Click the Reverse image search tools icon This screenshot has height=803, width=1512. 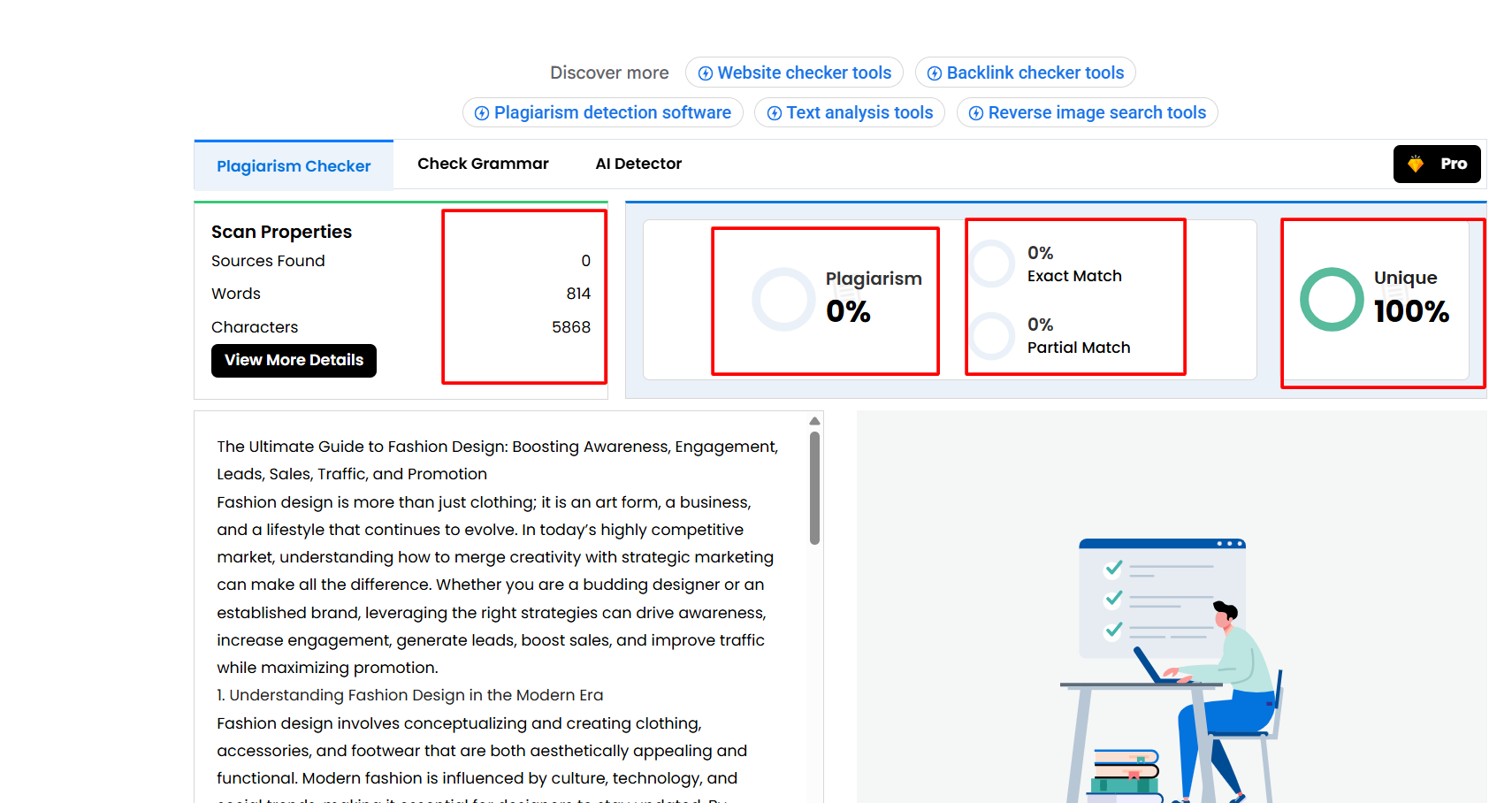(976, 112)
